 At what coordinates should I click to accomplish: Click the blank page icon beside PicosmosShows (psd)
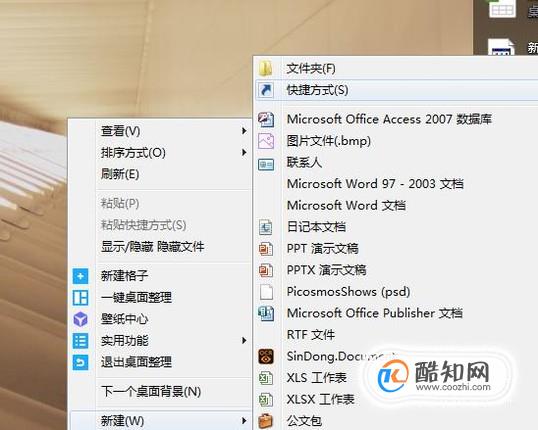pyautogui.click(x=266, y=292)
